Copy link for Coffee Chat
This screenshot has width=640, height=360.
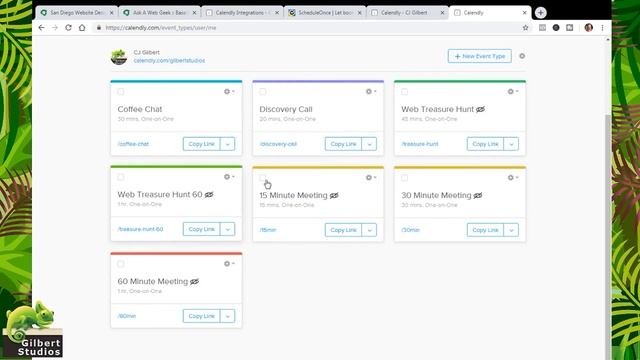coord(202,144)
